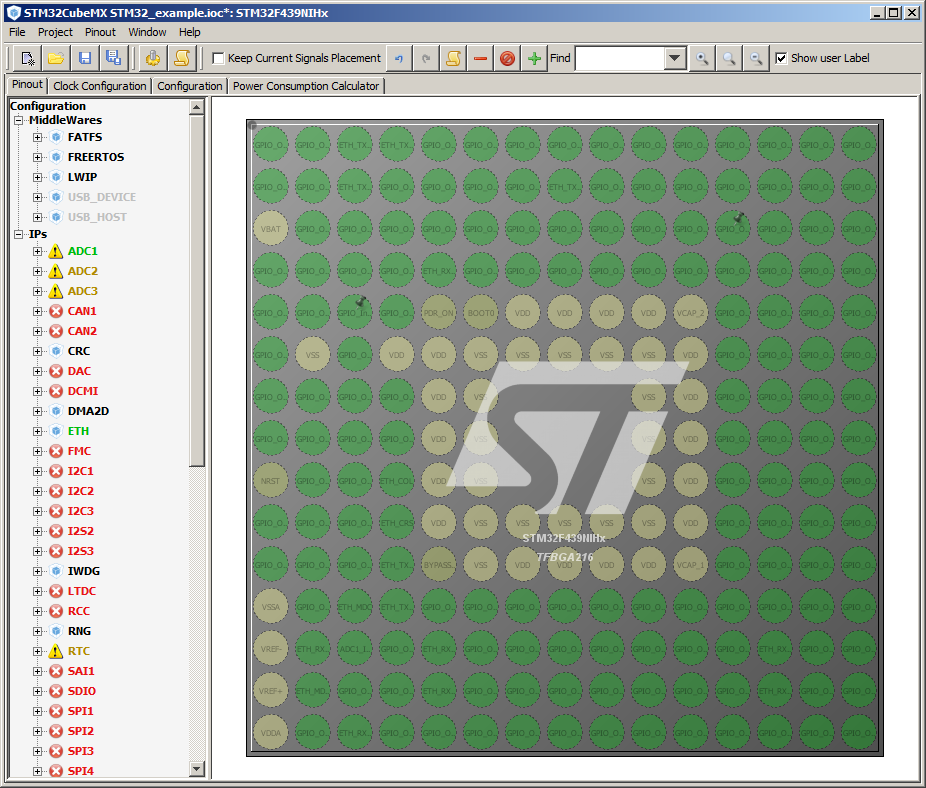
Task: Open the Find dropdown arrow
Action: [x=675, y=58]
